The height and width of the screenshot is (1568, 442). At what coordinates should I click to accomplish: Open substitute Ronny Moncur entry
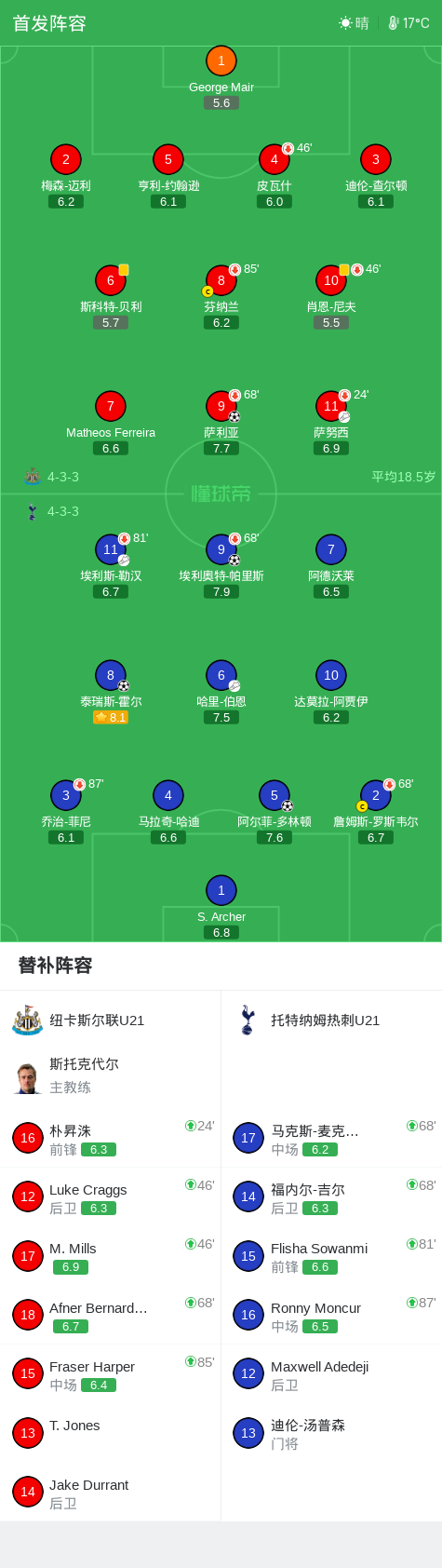331,1316
